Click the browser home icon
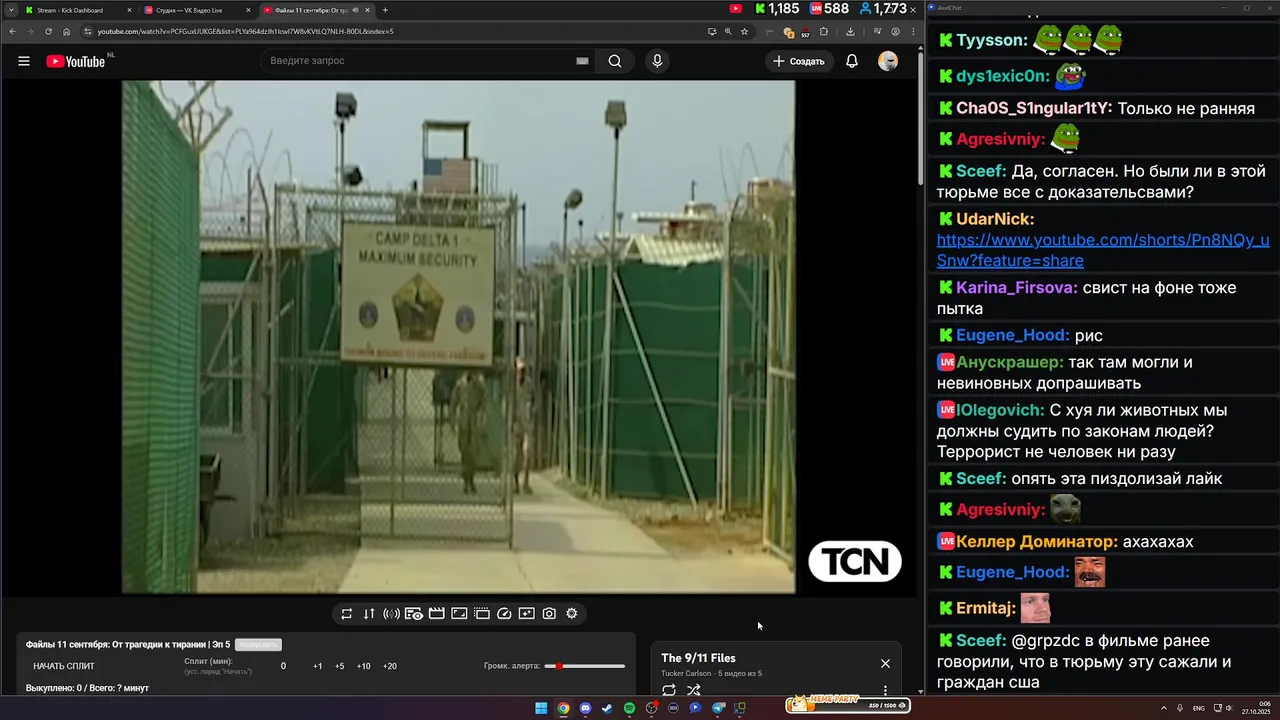The height and width of the screenshot is (720, 1280). 66,31
